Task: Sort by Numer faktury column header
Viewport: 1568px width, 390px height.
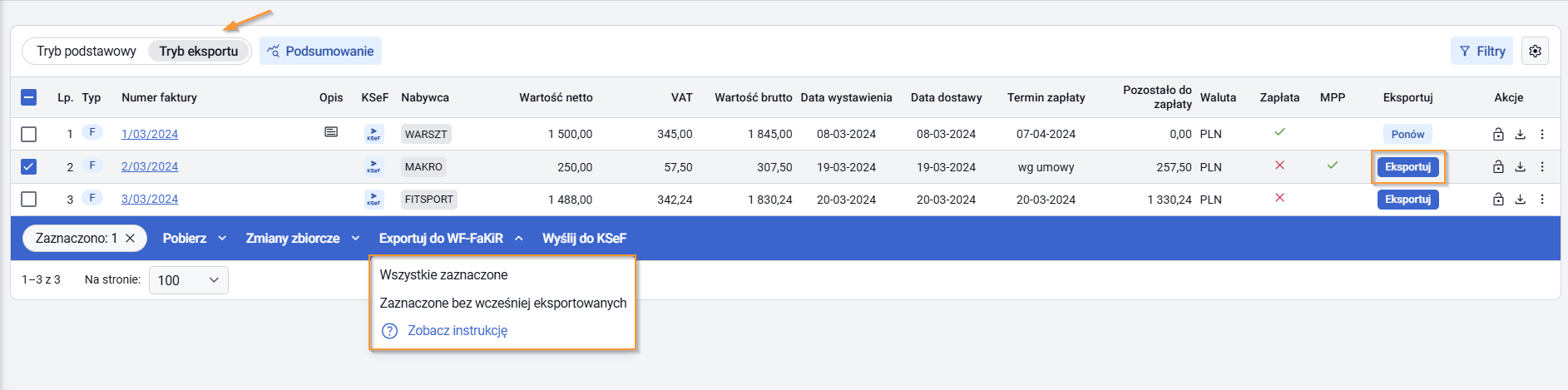Action: click(159, 97)
